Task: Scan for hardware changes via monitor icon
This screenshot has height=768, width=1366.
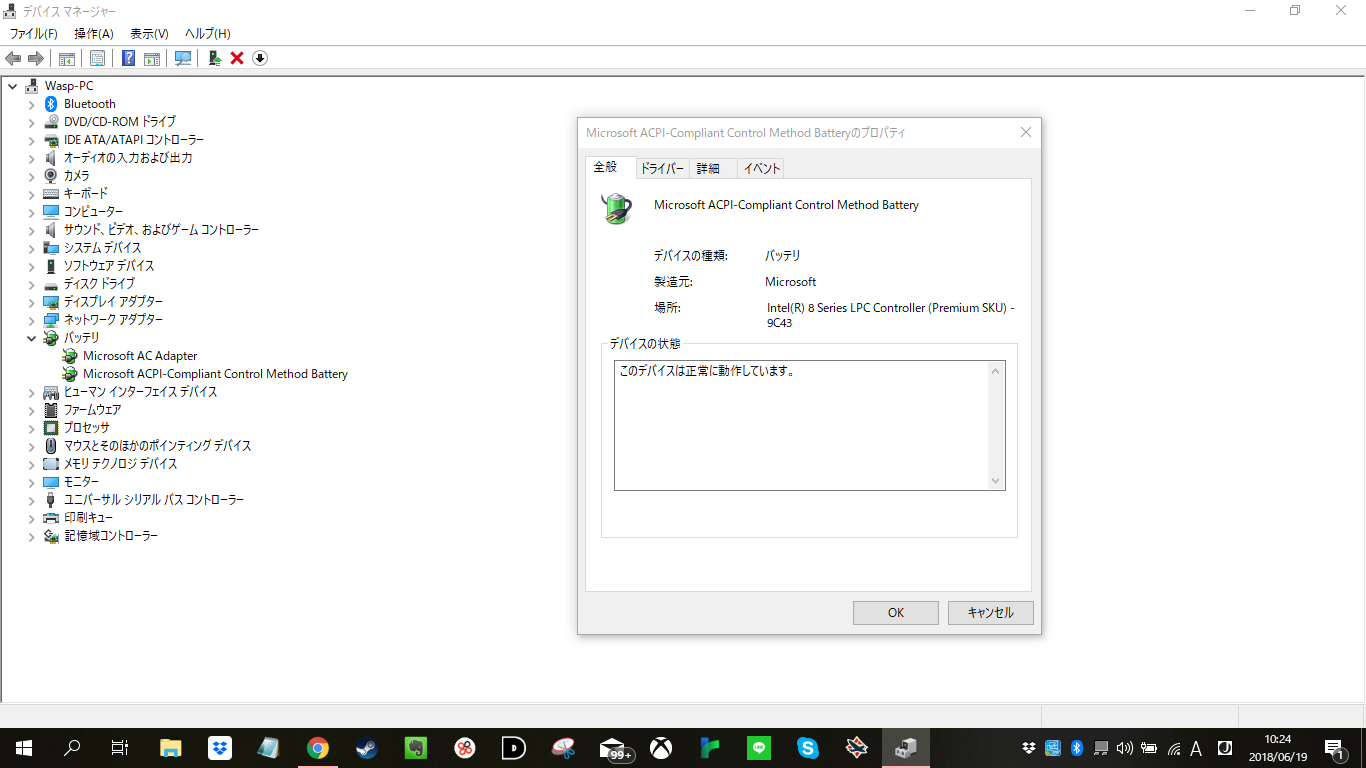Action: [x=183, y=58]
